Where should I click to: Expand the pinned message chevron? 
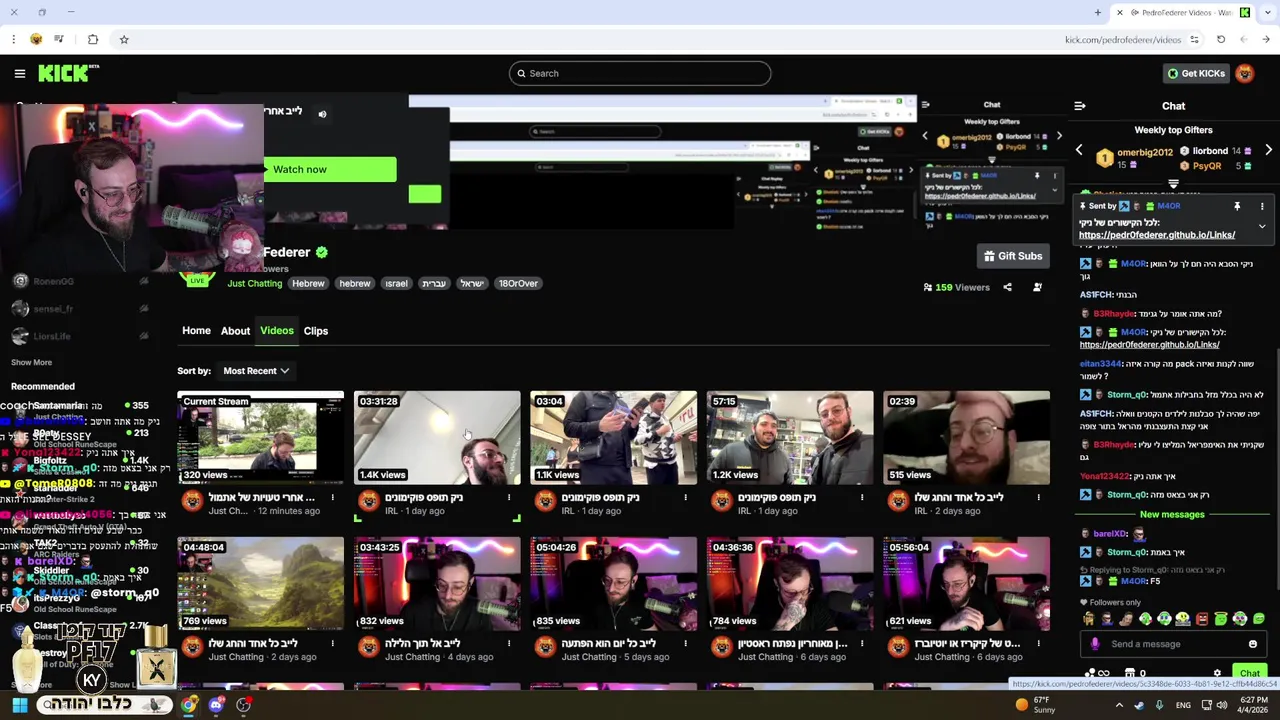coord(1262,227)
